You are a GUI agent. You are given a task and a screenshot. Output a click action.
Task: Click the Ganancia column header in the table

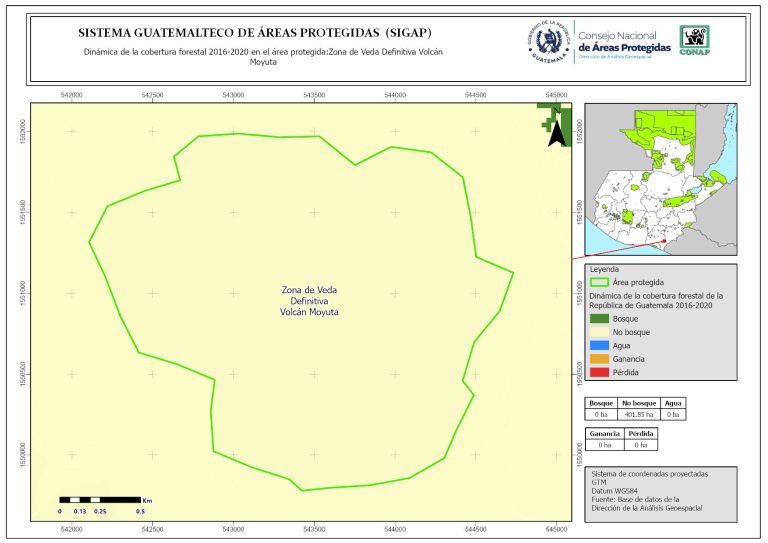pos(605,434)
